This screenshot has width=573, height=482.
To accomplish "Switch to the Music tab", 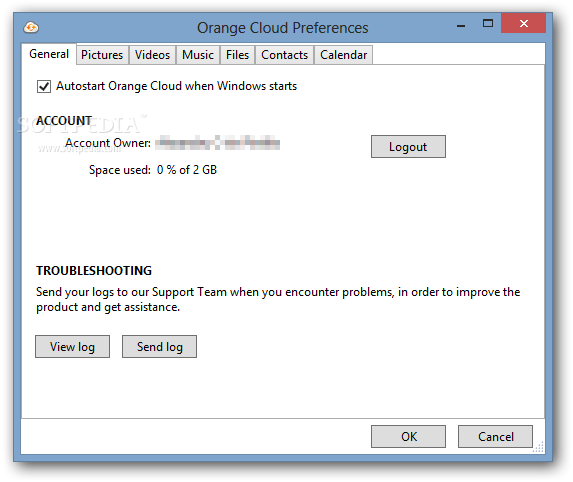I will point(198,55).
